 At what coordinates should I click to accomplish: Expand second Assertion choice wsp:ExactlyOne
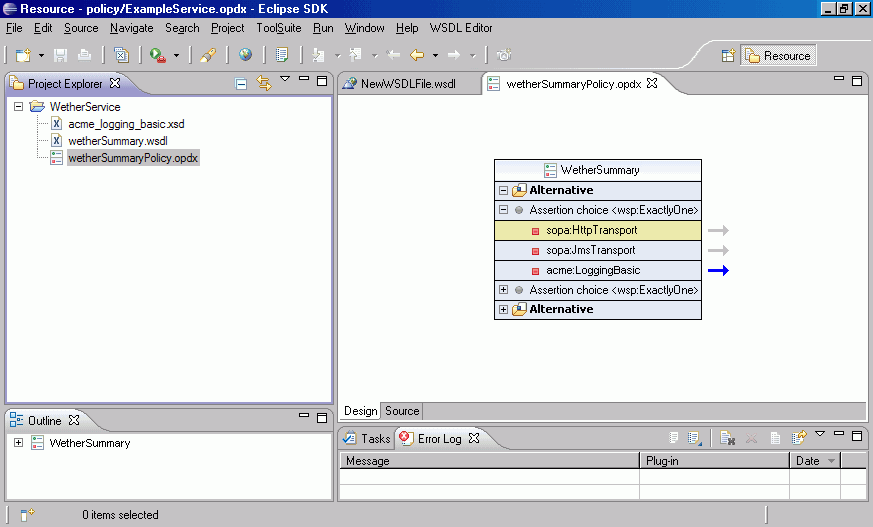pyautogui.click(x=503, y=290)
